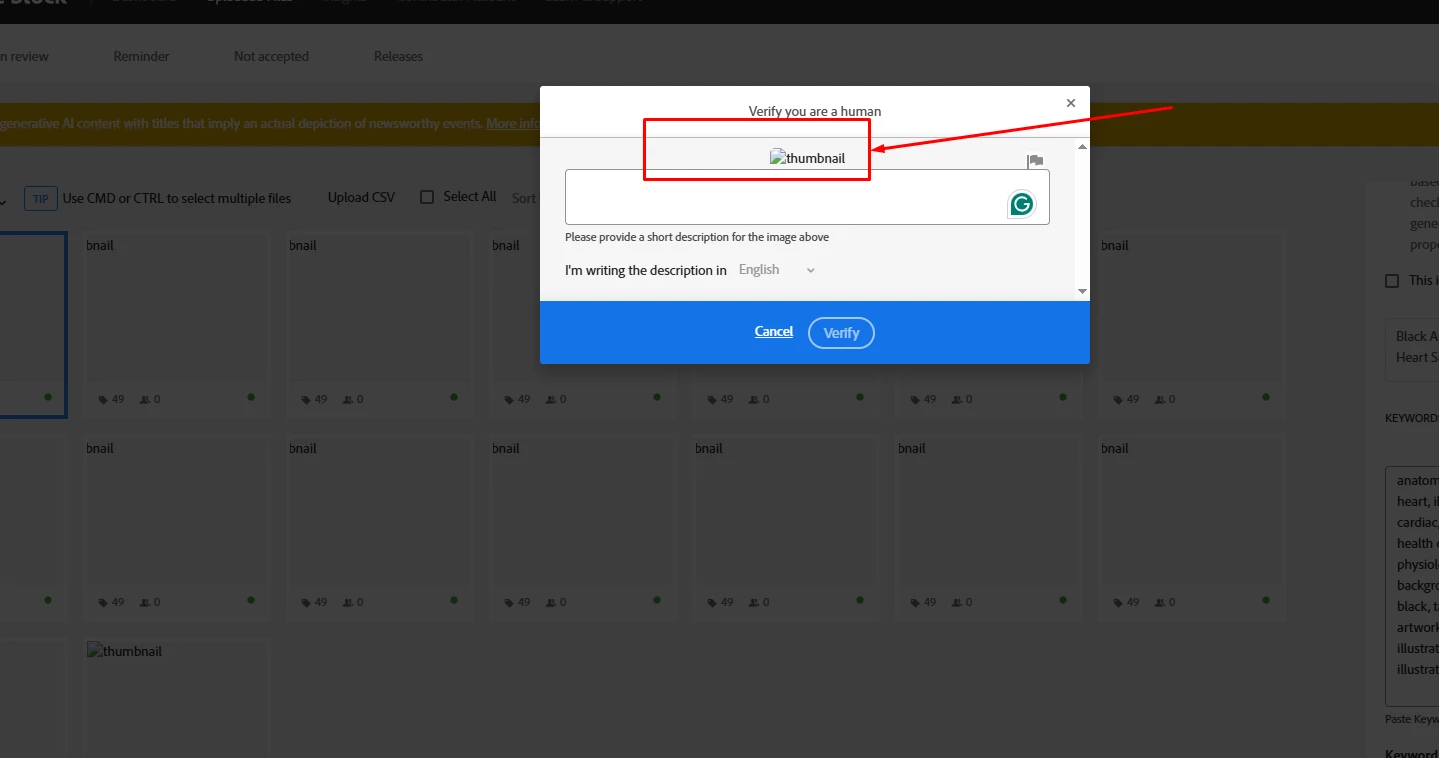Screen dimensions: 1439x758
Task: Click the Upload CSV button
Action: point(361,198)
